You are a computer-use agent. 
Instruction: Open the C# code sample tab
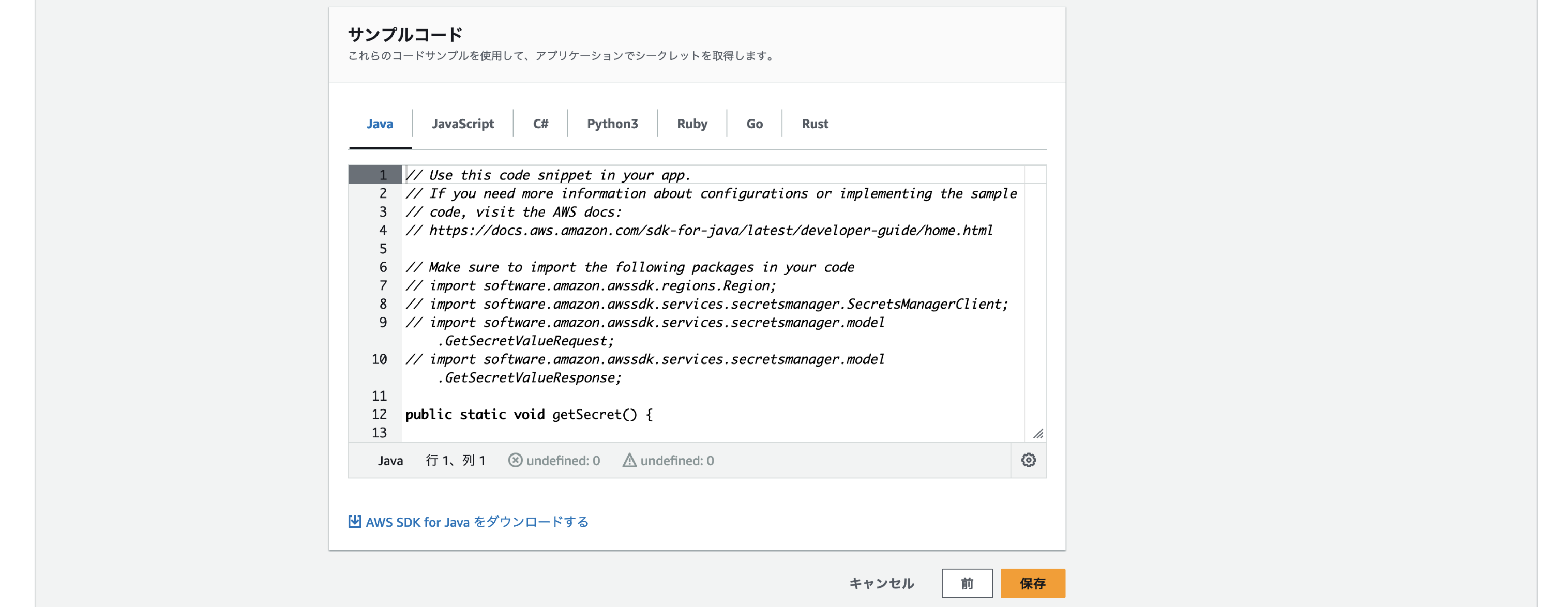pos(540,124)
